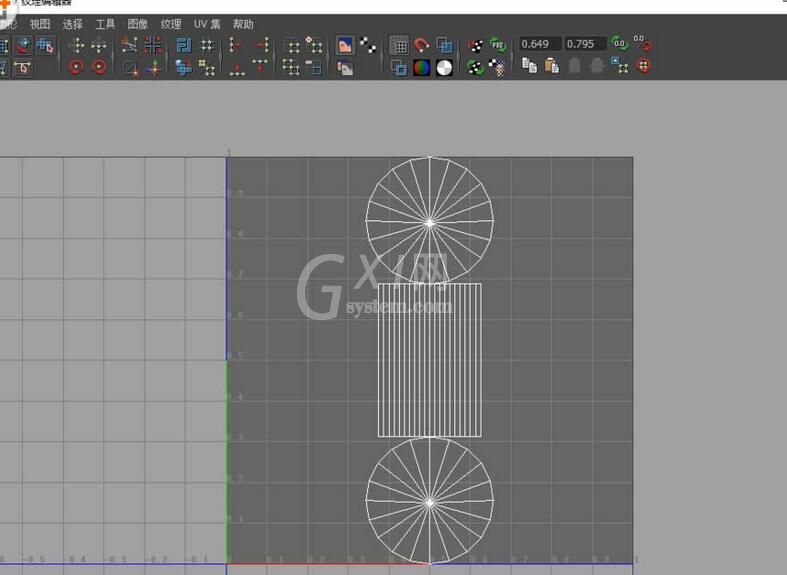Toggle texture borders display
The height and width of the screenshot is (575, 787).
(x=399, y=67)
